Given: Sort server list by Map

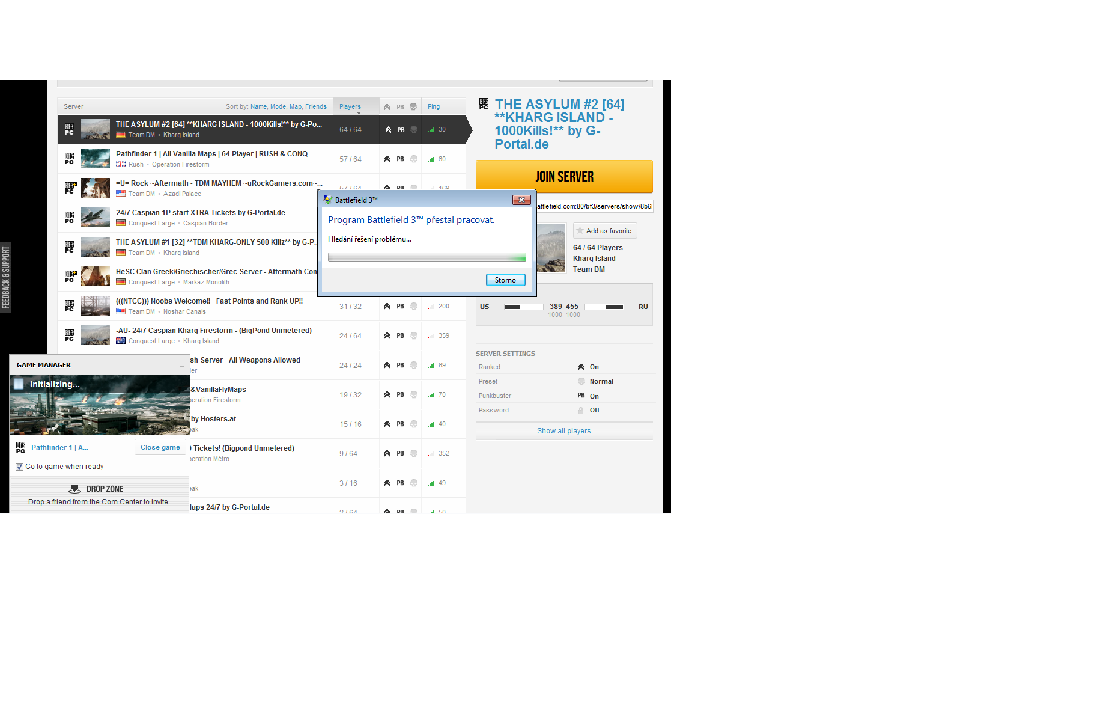Looking at the screenshot, I should [296, 107].
